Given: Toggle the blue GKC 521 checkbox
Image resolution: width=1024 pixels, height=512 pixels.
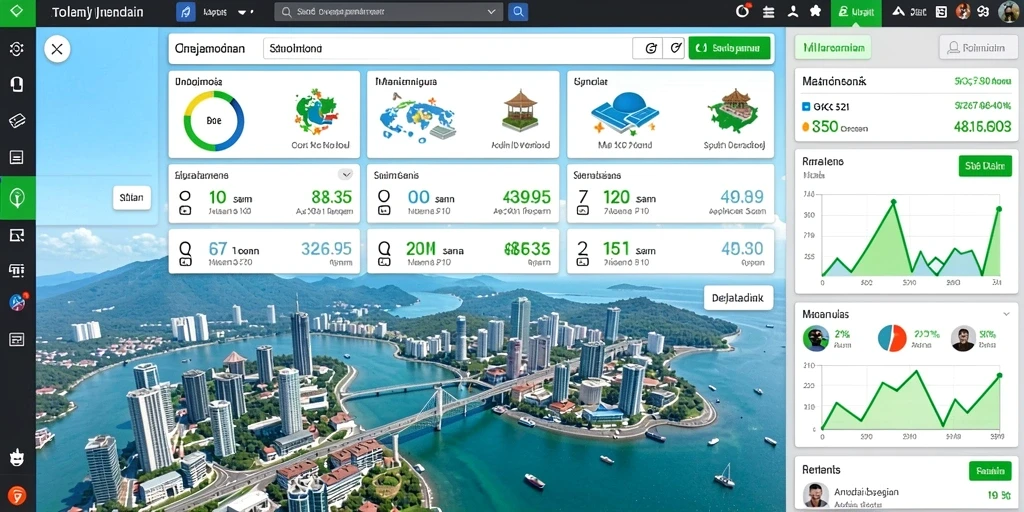Looking at the screenshot, I should click(806, 106).
